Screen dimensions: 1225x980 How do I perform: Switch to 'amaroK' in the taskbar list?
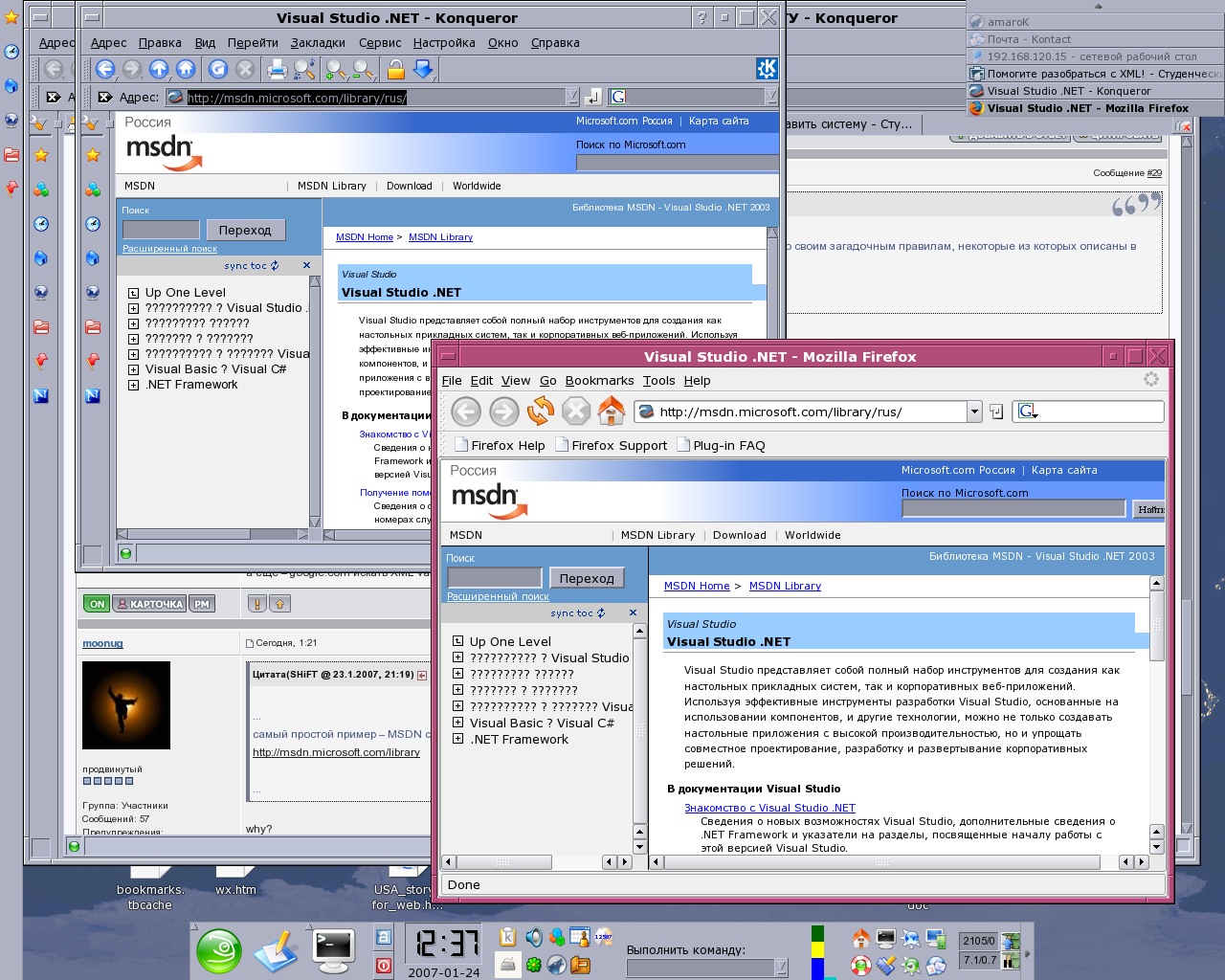[1095, 22]
